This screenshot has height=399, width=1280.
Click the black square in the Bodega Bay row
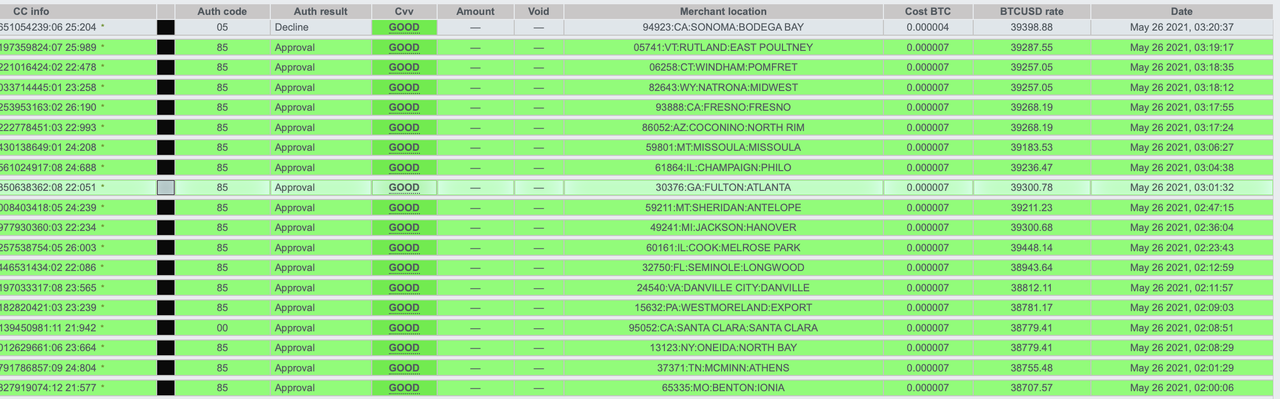166,28
